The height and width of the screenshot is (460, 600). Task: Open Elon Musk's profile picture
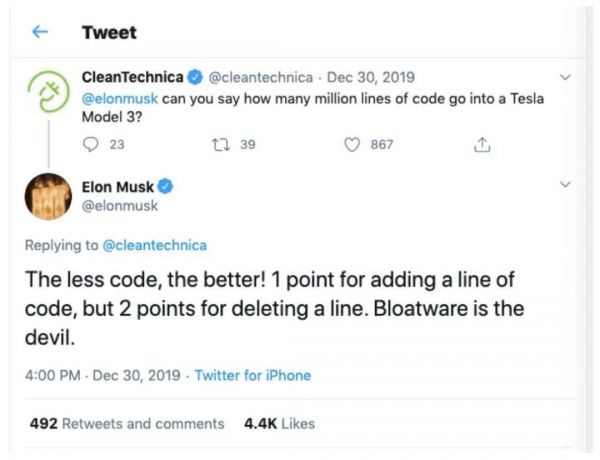47,196
